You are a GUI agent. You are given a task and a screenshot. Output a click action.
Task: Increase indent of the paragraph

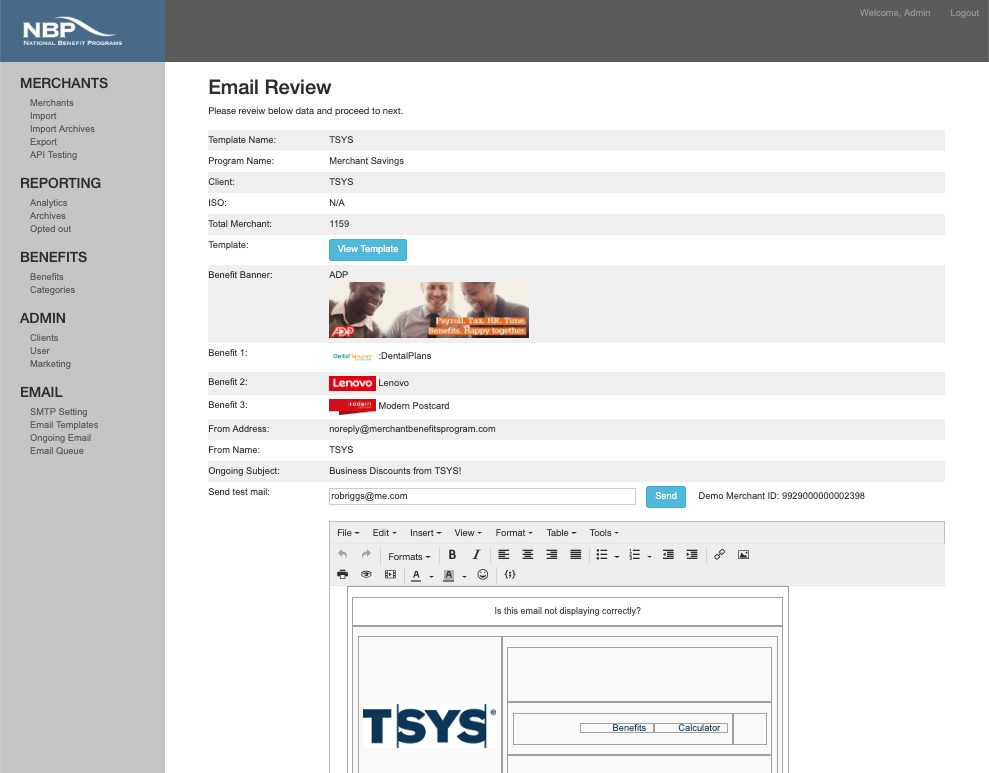(692, 555)
